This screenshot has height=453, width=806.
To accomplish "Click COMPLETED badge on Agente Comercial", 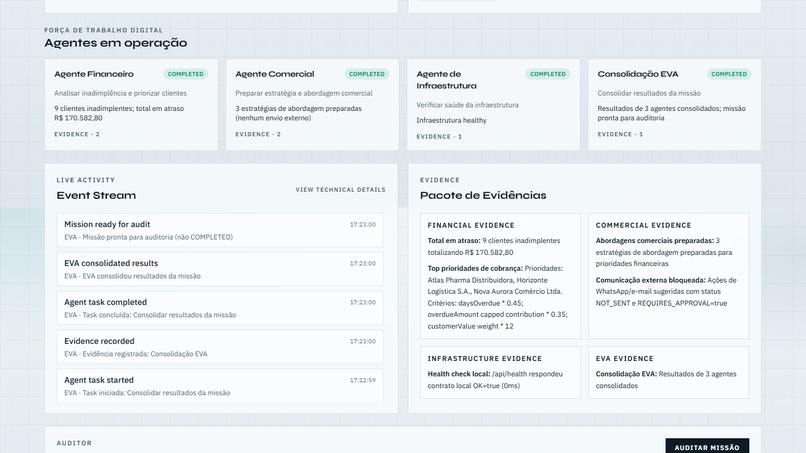I will 367,74.
